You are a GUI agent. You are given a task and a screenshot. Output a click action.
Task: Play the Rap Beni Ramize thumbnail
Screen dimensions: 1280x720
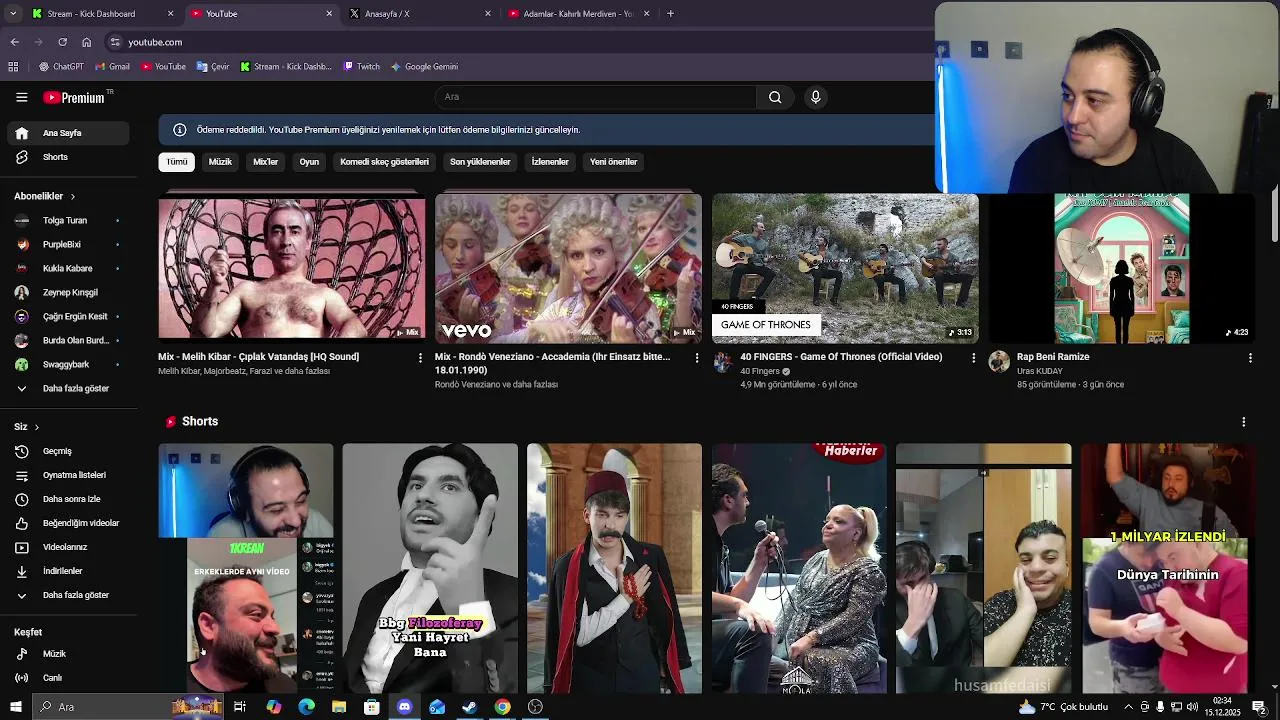(x=1121, y=269)
